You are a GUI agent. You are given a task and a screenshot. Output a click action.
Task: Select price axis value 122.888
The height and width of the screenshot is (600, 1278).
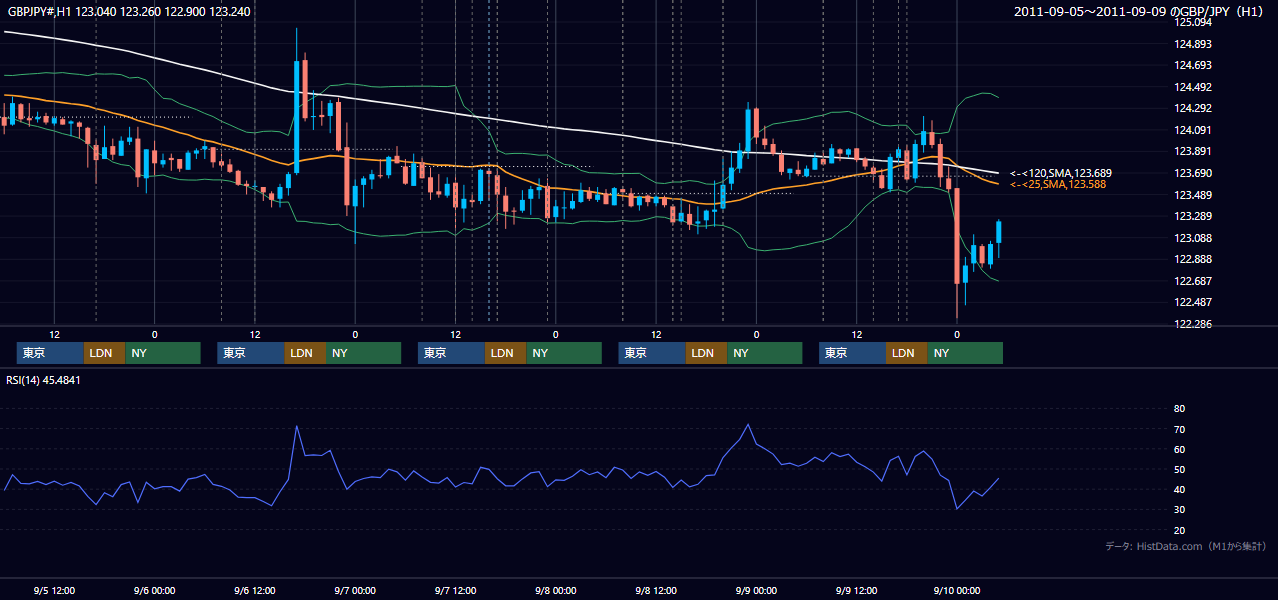pos(1192,259)
